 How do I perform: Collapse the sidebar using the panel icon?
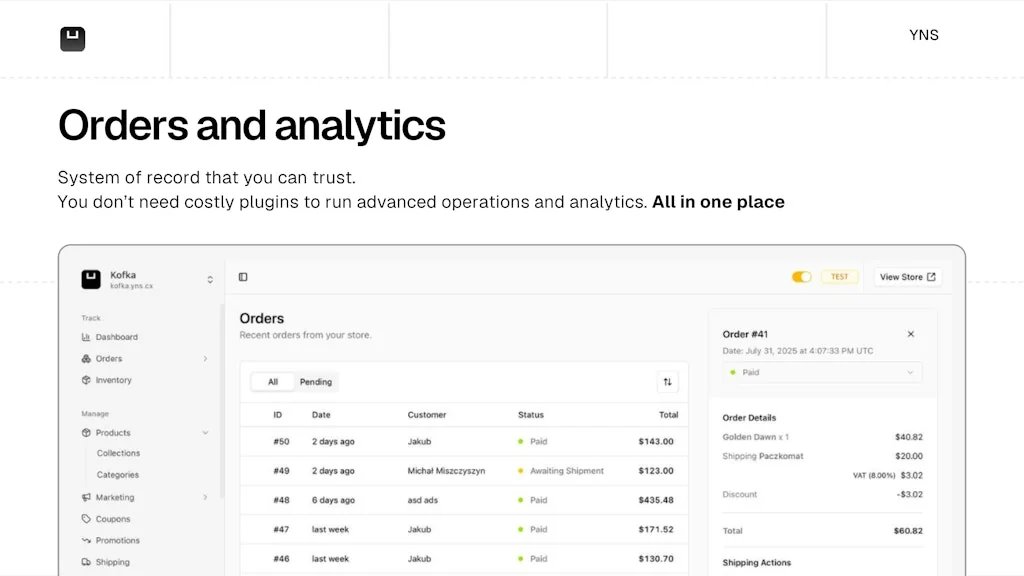pyautogui.click(x=242, y=277)
